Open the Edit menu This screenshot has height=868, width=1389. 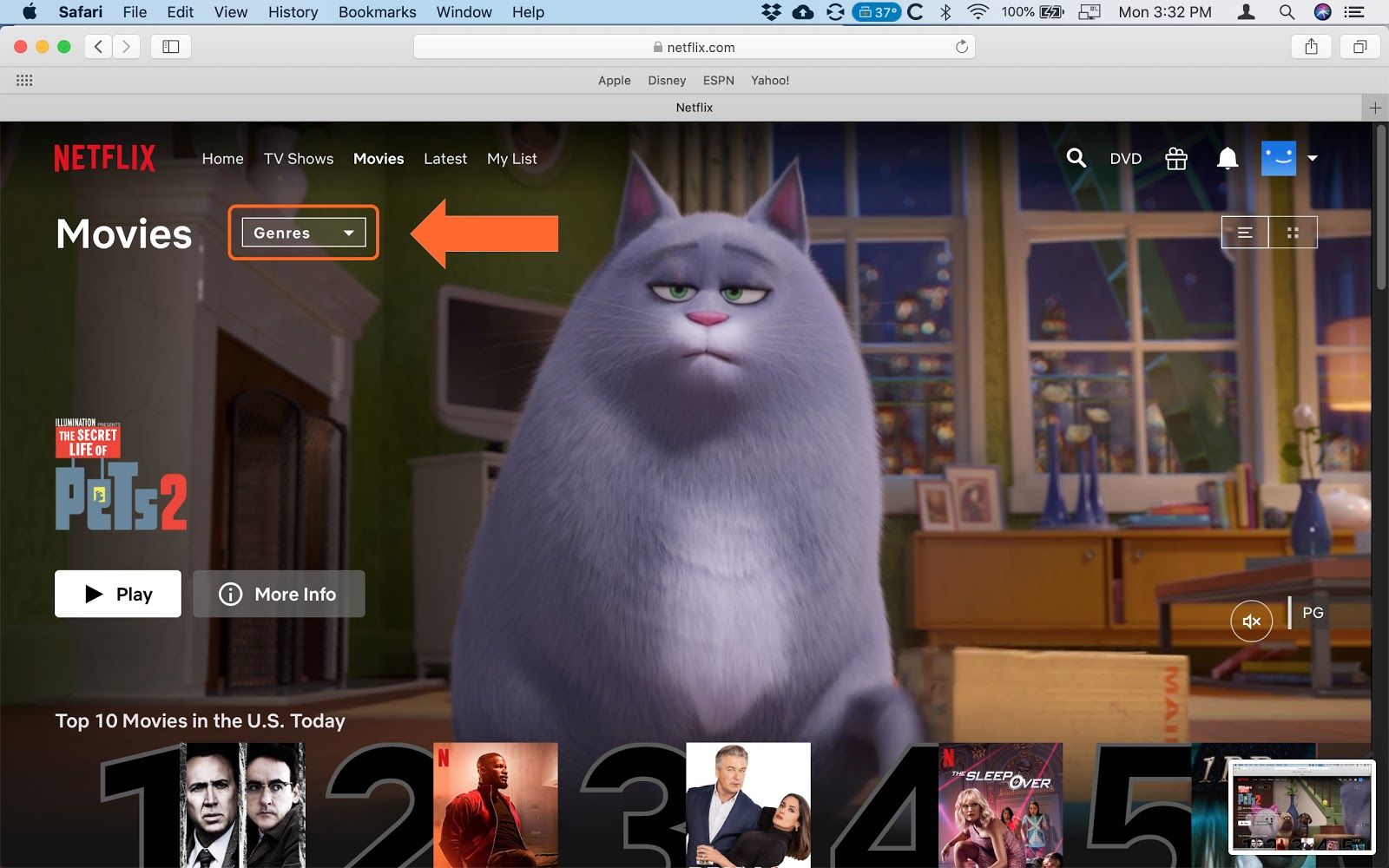181,12
